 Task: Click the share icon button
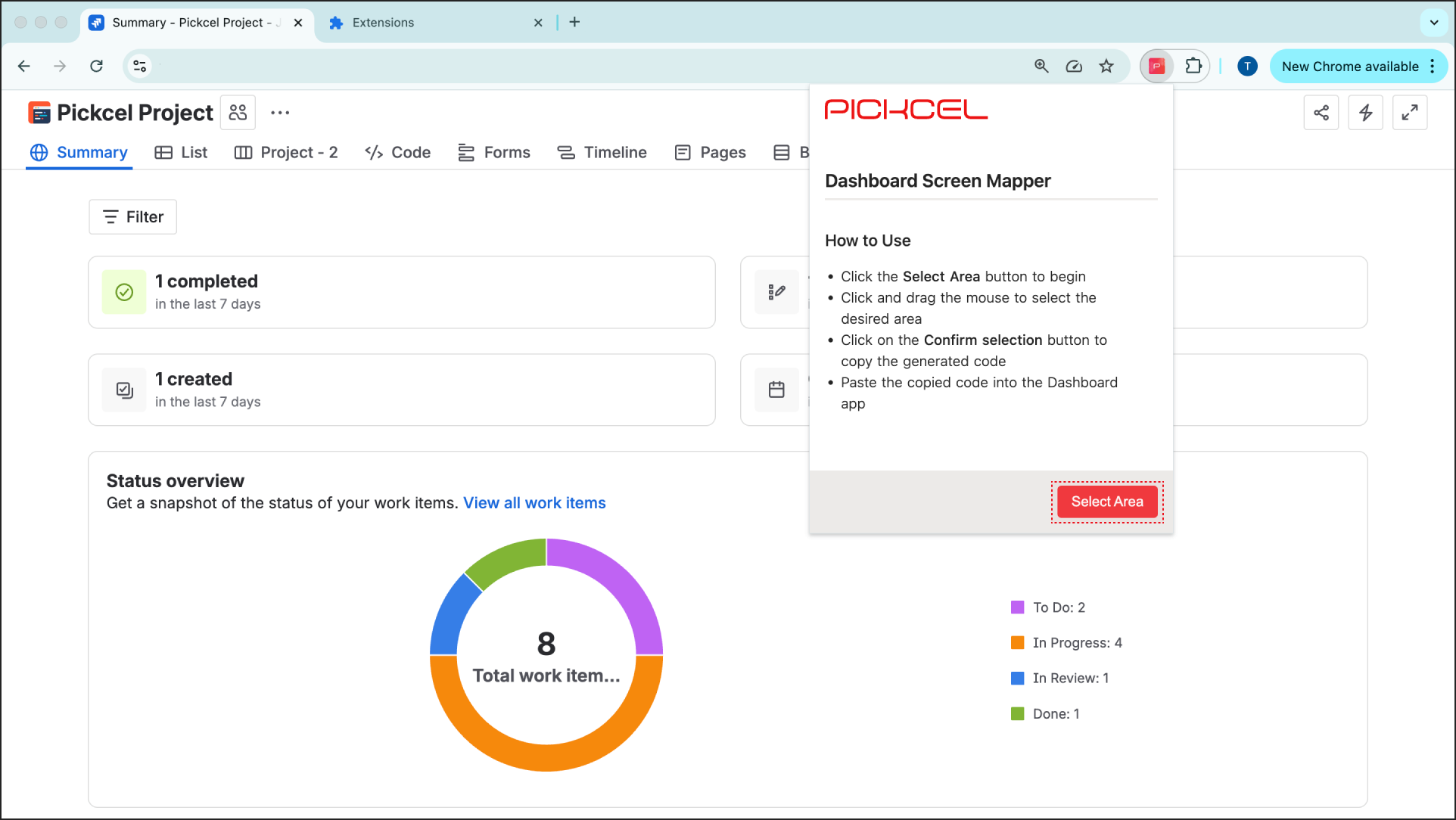pos(1321,113)
